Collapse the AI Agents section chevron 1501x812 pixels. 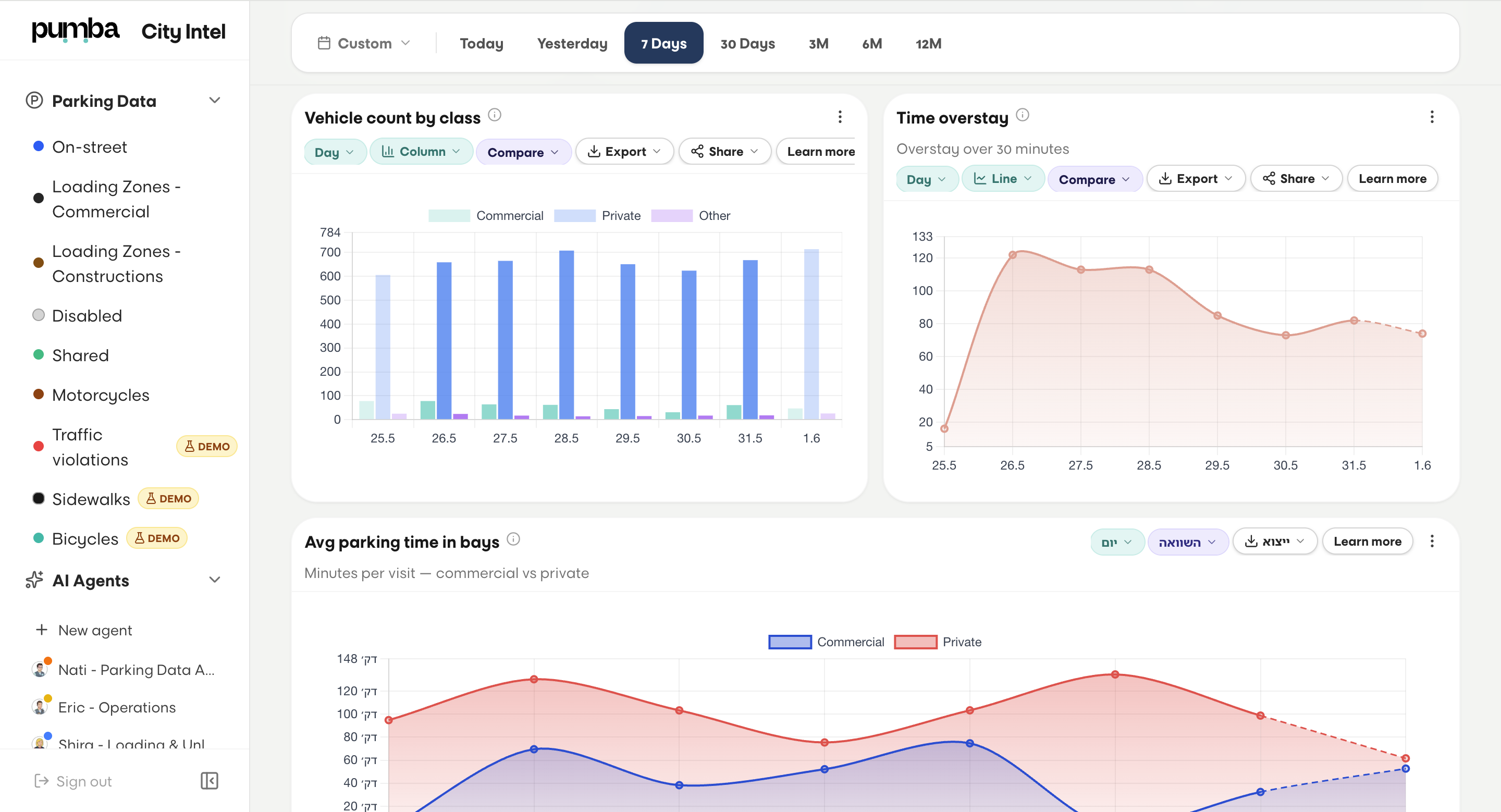pos(215,580)
